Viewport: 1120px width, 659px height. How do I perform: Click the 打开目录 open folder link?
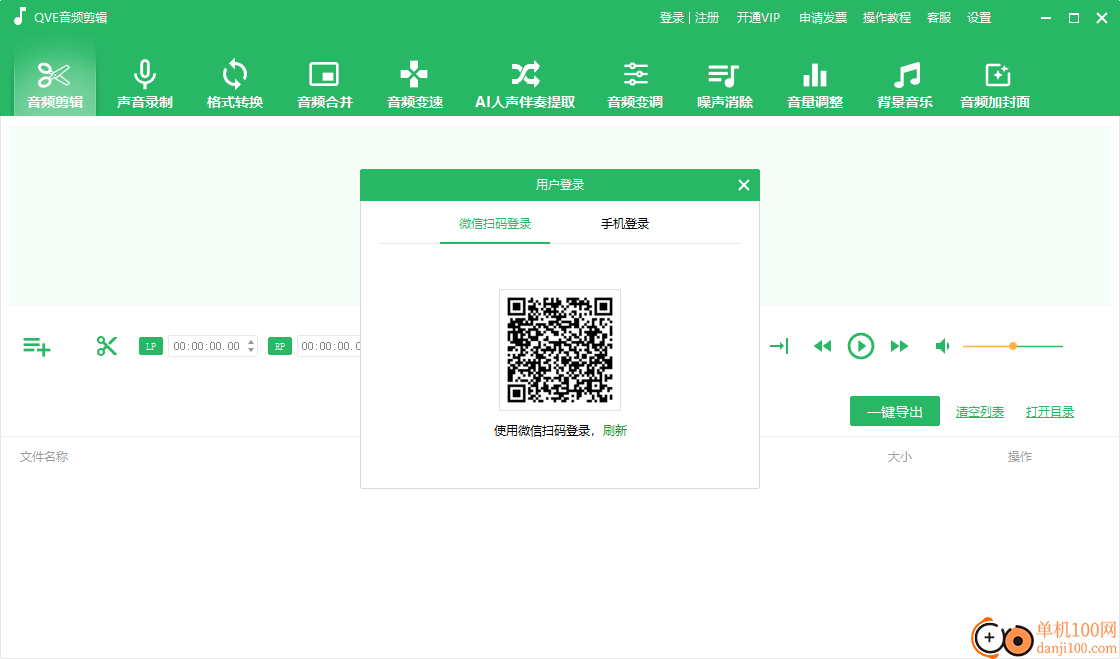[x=1050, y=412]
